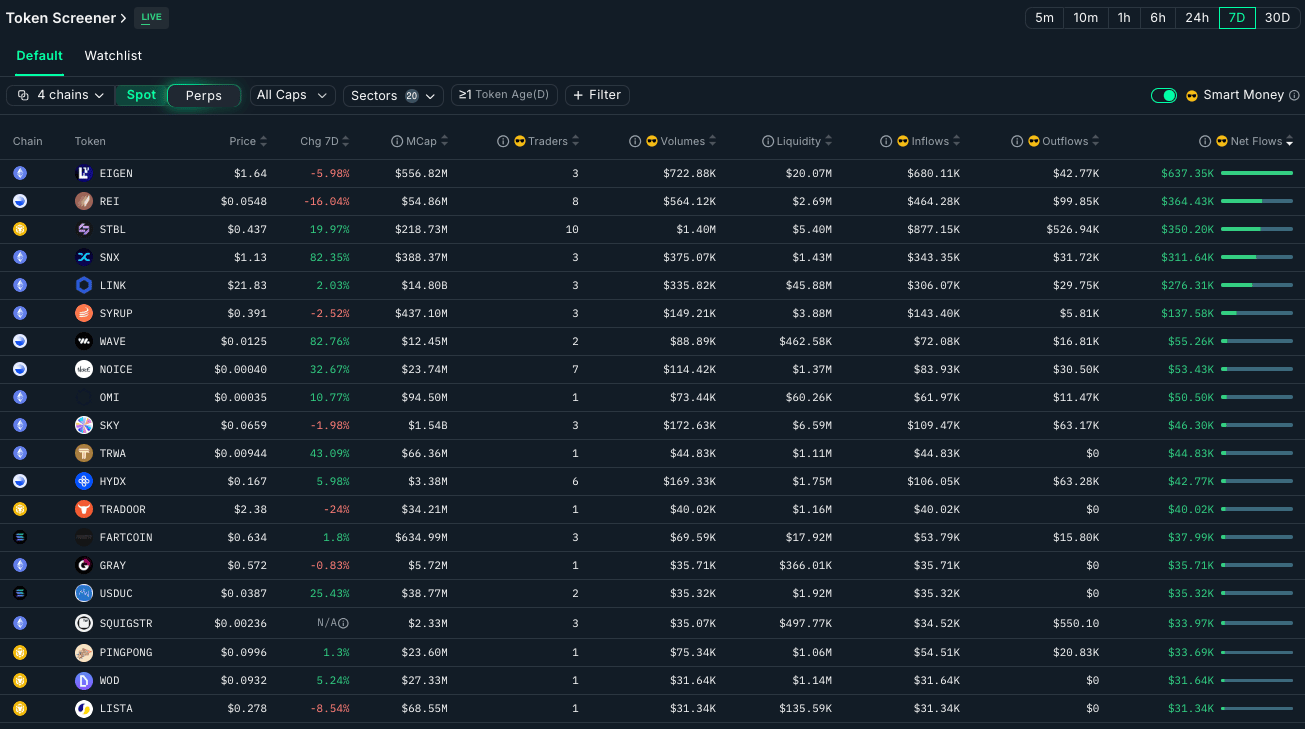Click the TRADOOR token logo icon

(84, 509)
